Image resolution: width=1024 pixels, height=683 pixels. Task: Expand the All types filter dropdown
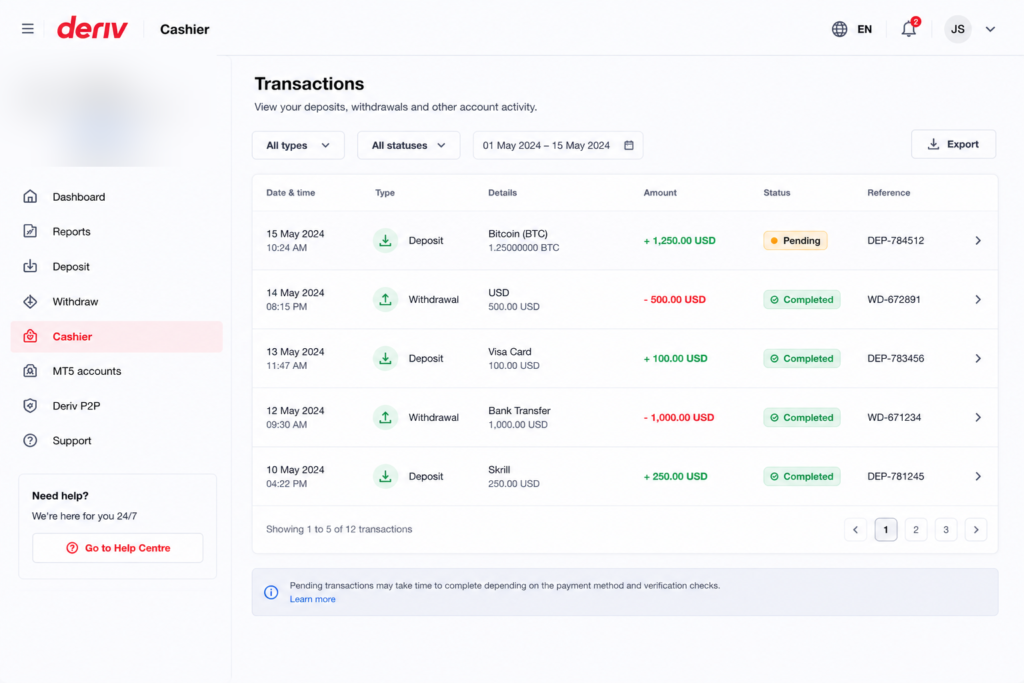coord(298,145)
